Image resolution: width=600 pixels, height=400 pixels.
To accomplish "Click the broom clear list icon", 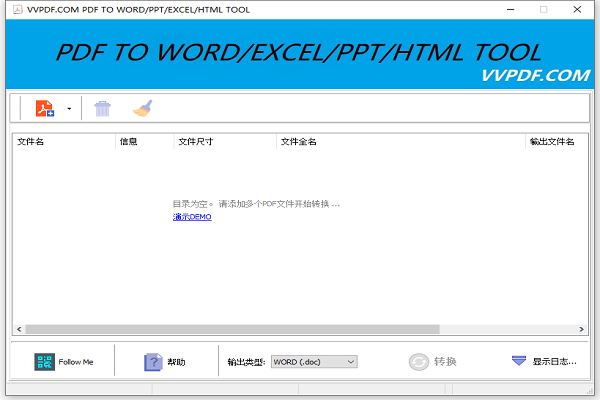I will tap(142, 108).
